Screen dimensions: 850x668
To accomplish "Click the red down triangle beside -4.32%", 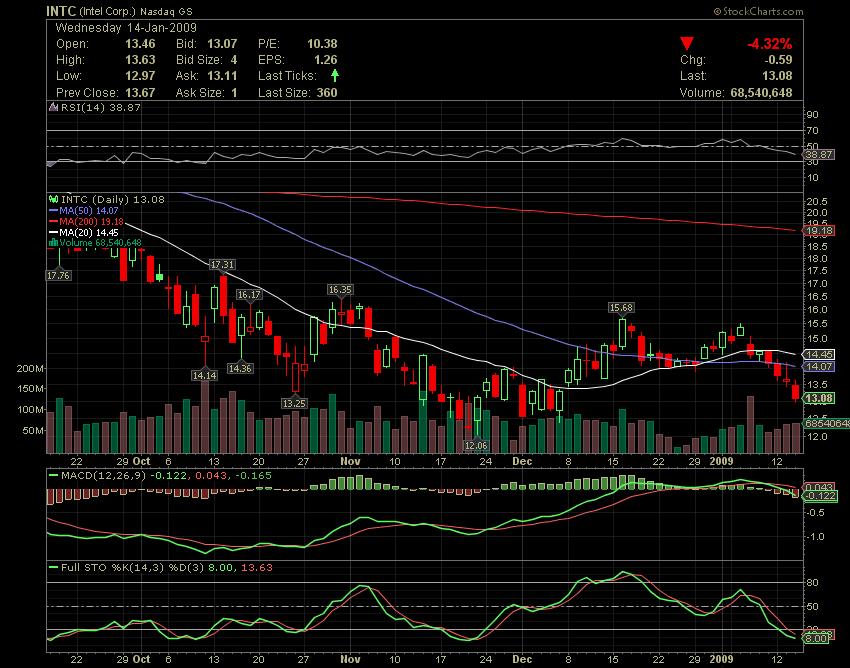I will click(687, 44).
